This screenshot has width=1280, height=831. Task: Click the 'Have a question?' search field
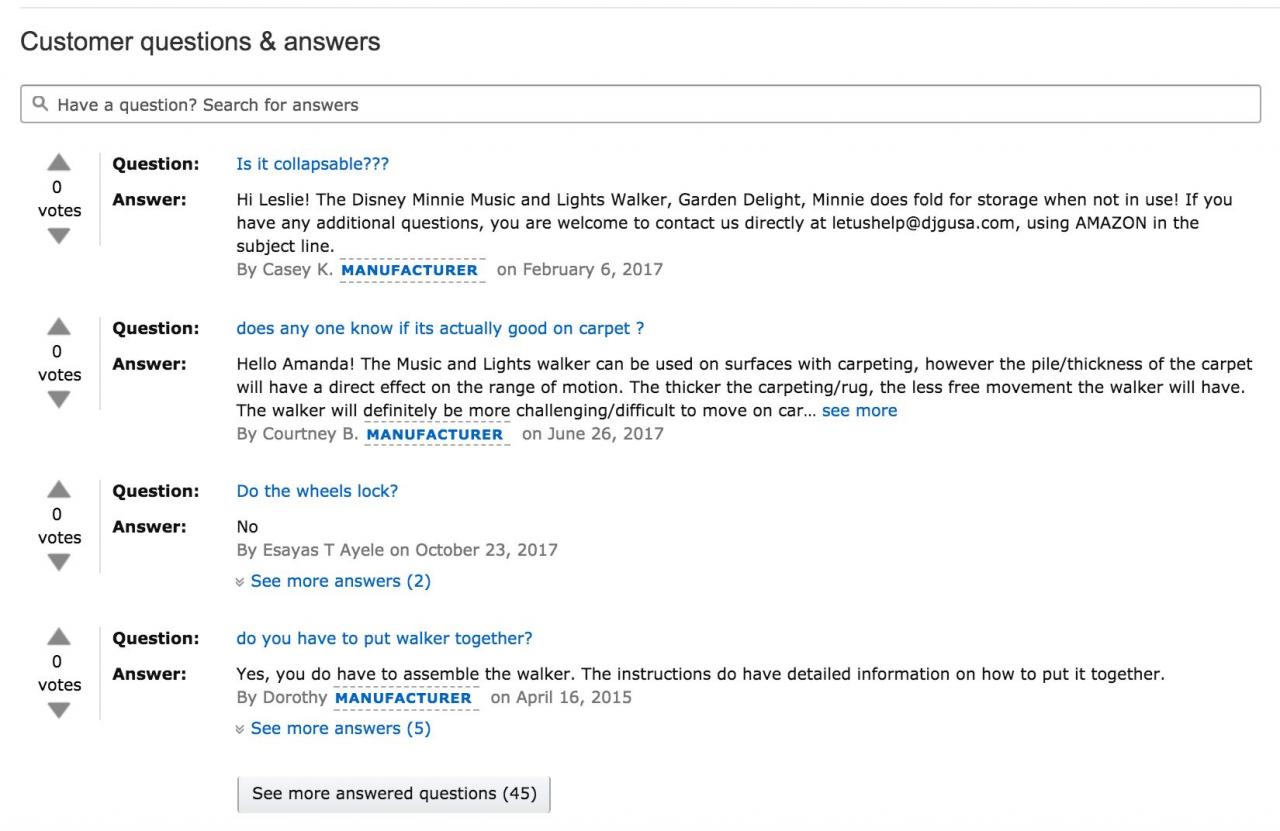(640, 104)
